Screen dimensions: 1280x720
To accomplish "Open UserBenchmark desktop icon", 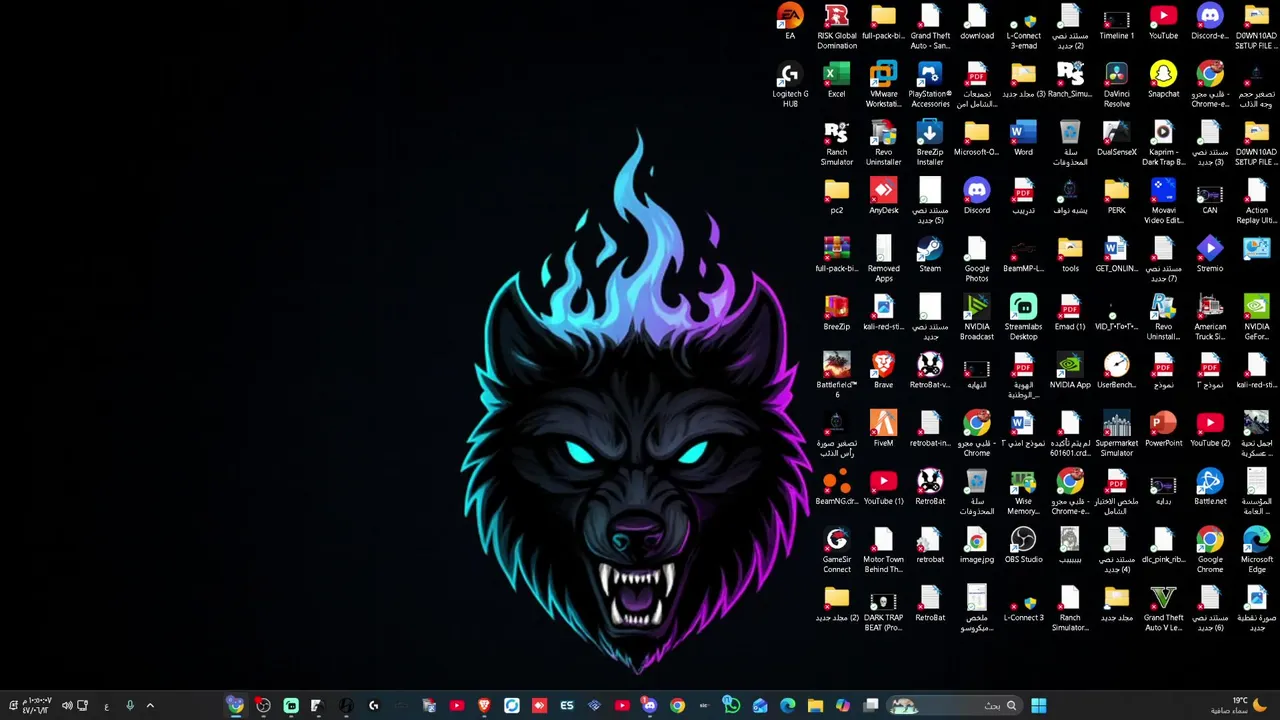I will coord(1117,371).
